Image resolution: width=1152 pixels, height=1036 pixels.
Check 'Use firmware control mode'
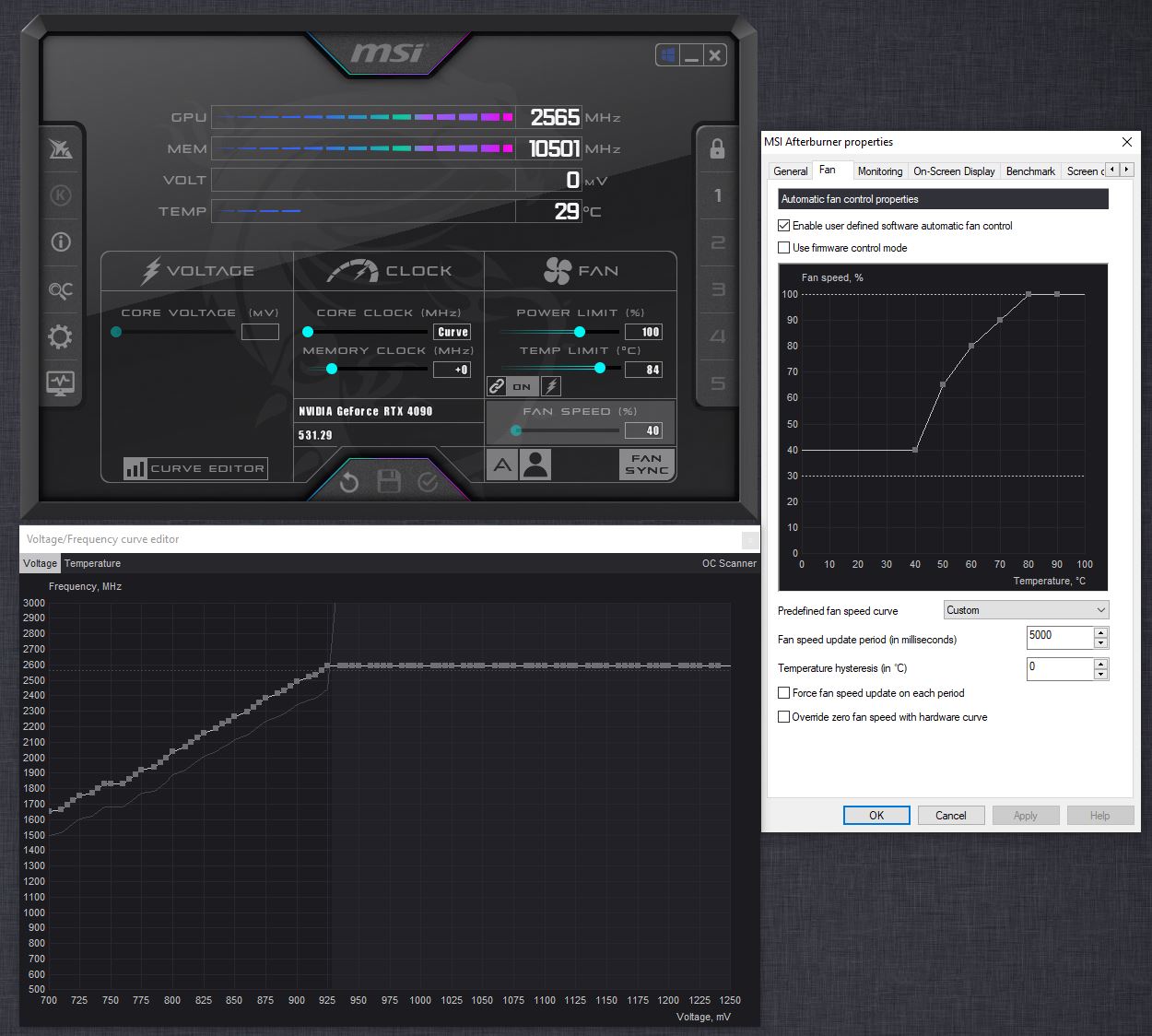tap(784, 248)
